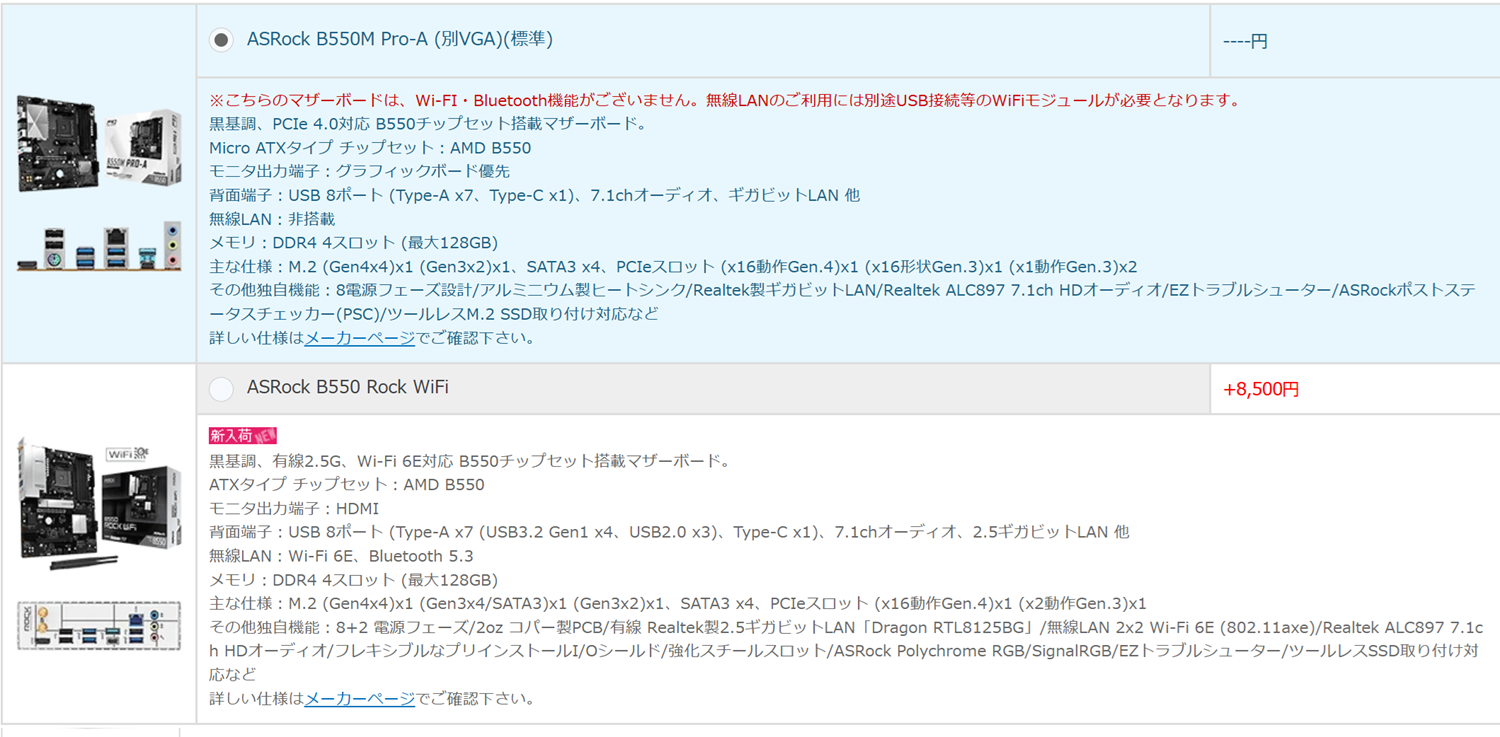Viewport: 1500px width, 737px height.
Task: Click the B550M Pro-A "メモリ：DDR4 4スロット" line
Action: coord(353,243)
